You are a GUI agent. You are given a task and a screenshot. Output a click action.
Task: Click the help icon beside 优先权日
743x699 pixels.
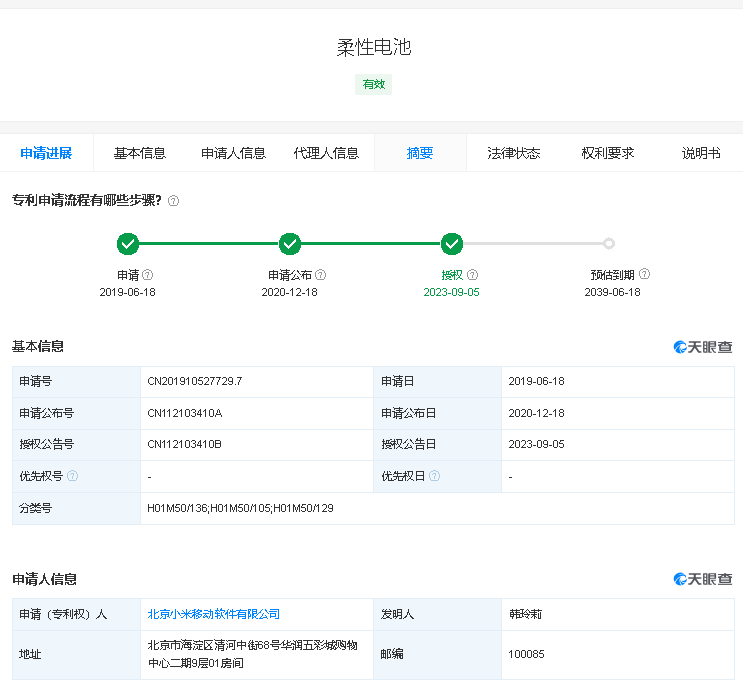(x=434, y=476)
